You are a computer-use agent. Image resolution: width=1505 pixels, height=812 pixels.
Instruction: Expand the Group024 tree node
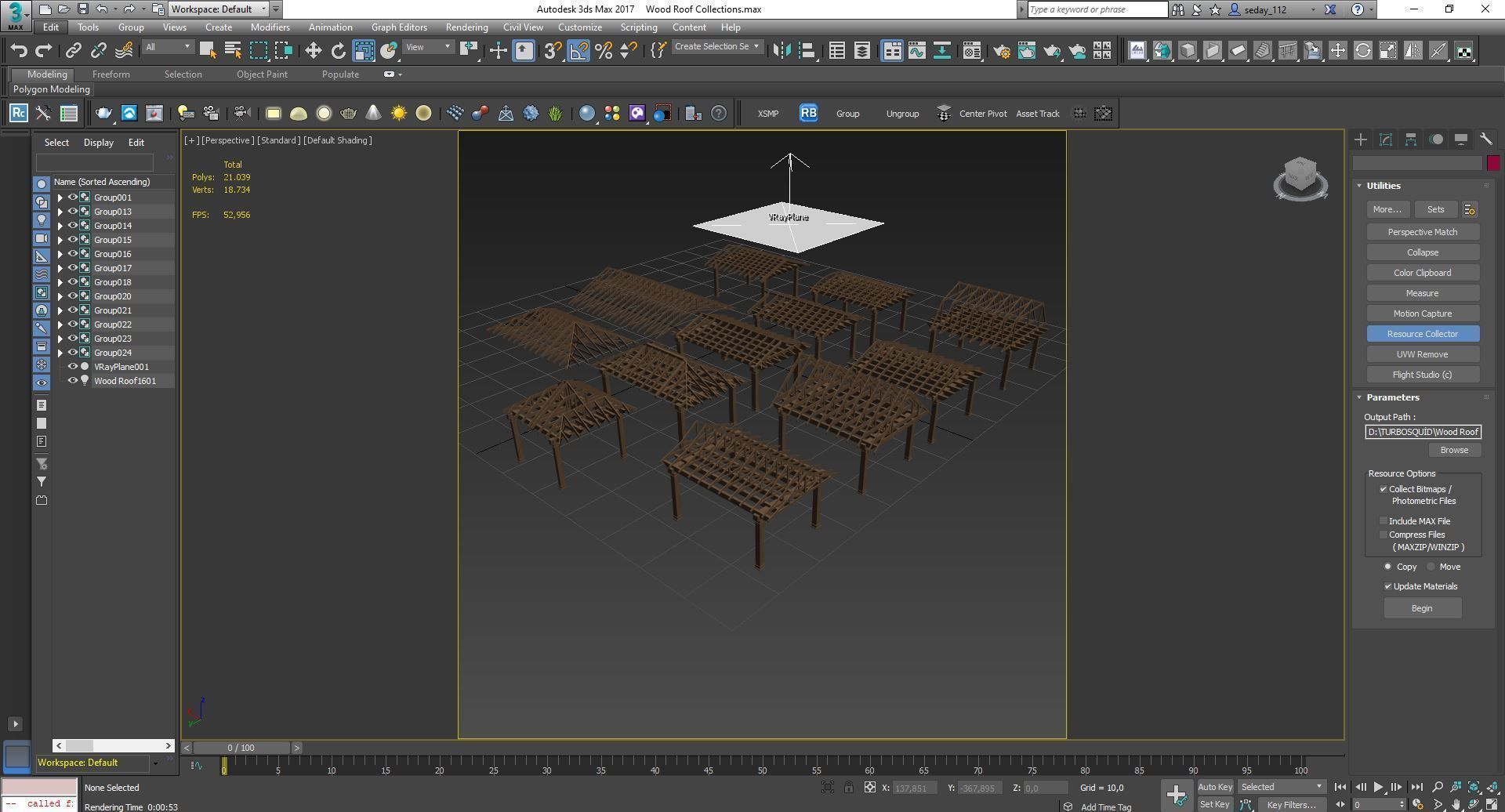click(x=60, y=353)
